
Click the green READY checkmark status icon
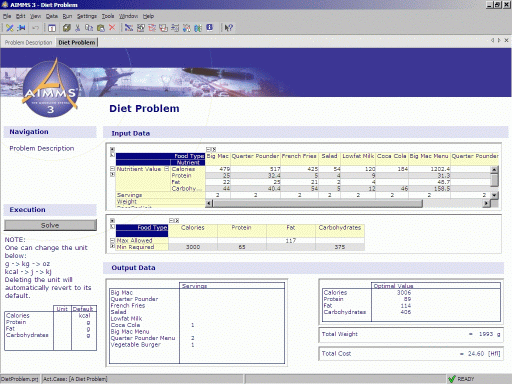[452, 379]
